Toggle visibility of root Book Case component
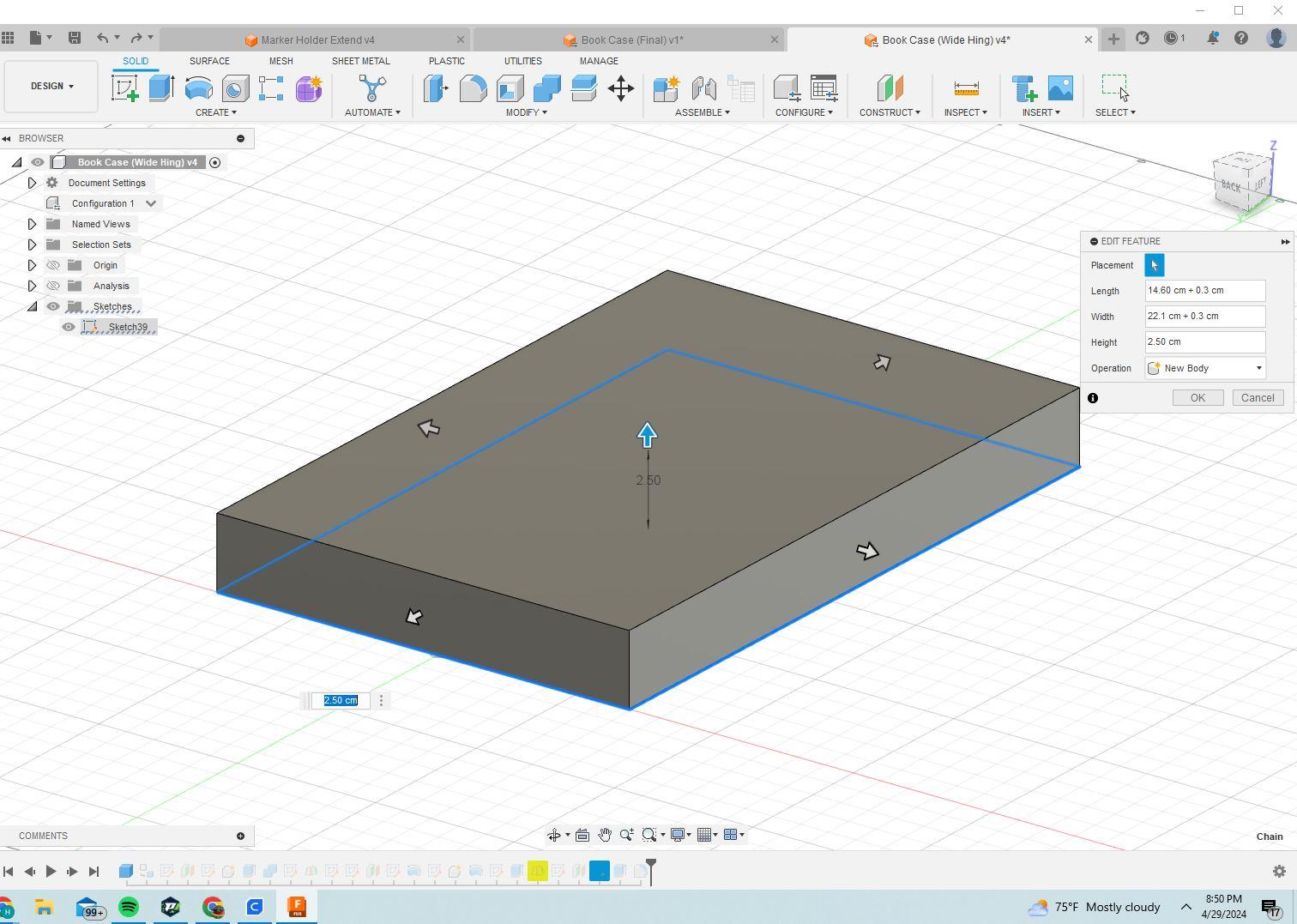The height and width of the screenshot is (924, 1297). (x=38, y=162)
